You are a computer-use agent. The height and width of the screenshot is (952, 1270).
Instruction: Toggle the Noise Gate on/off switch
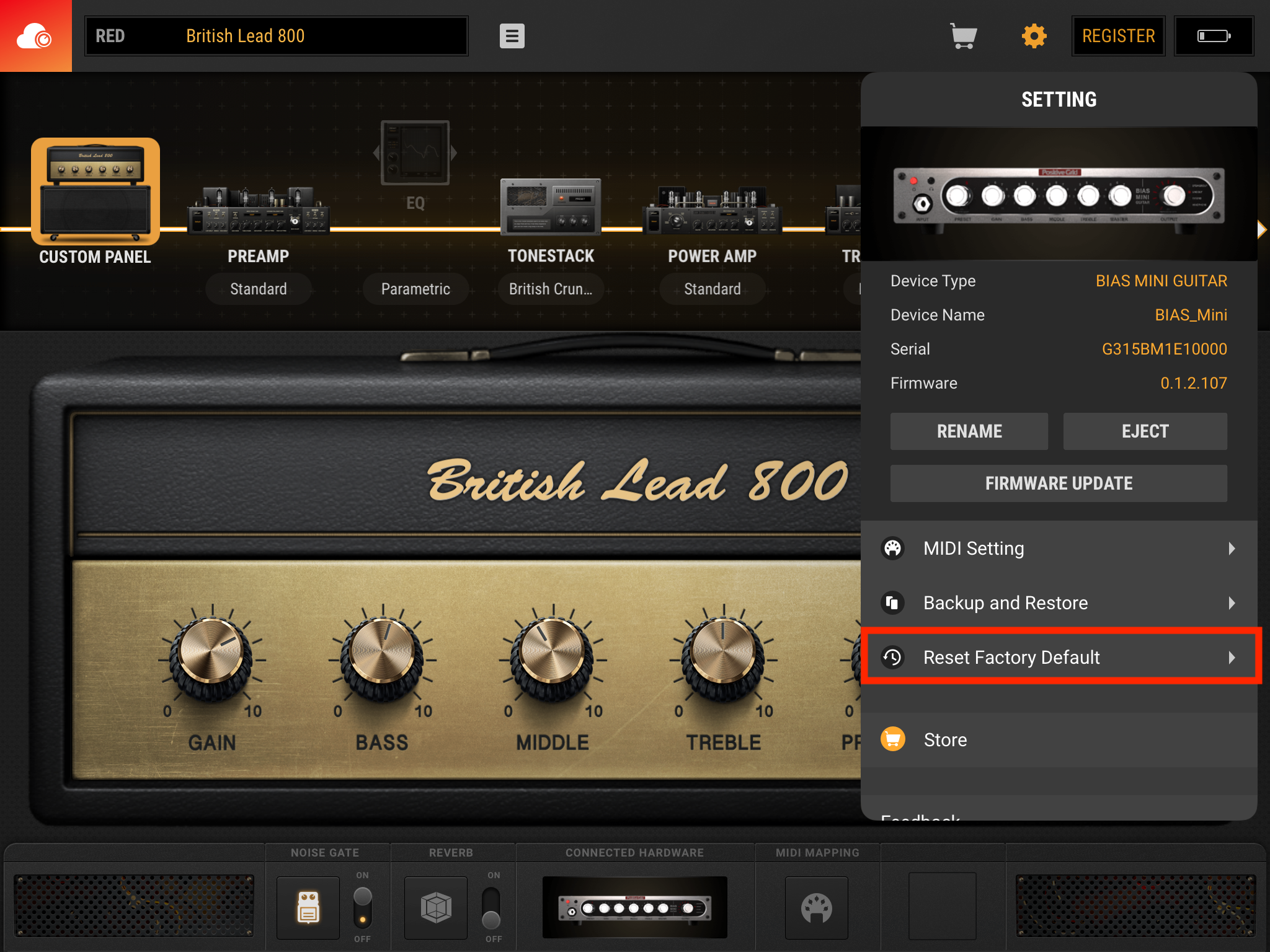tap(363, 907)
